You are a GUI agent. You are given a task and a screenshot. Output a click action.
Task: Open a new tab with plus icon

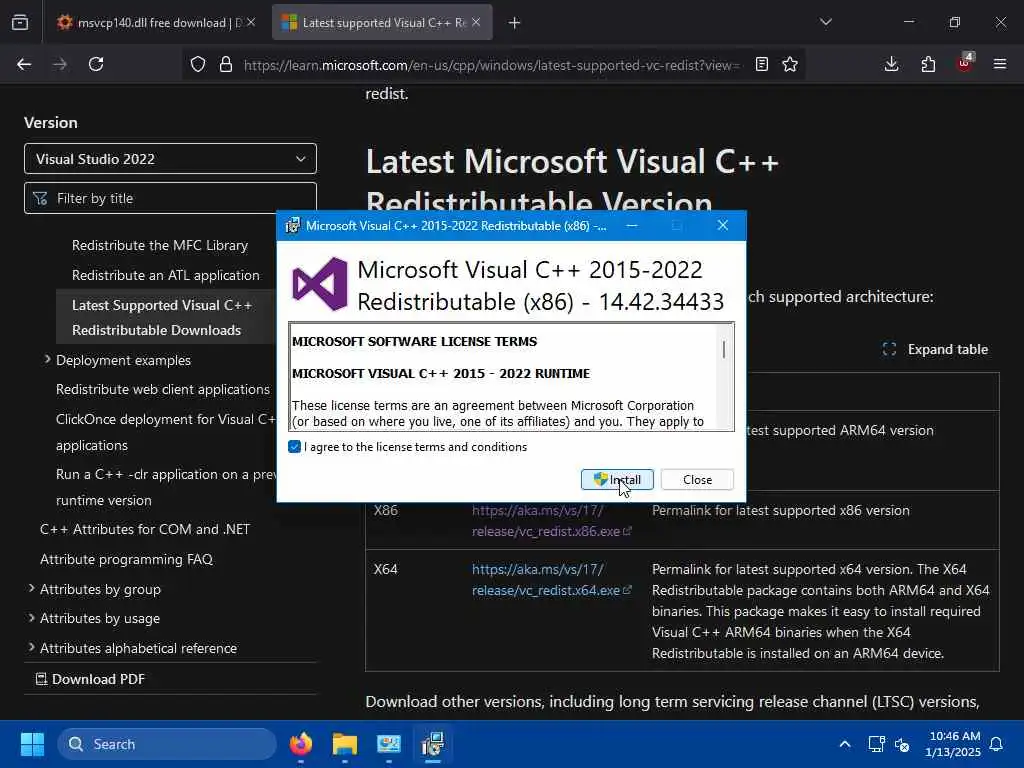point(515,23)
